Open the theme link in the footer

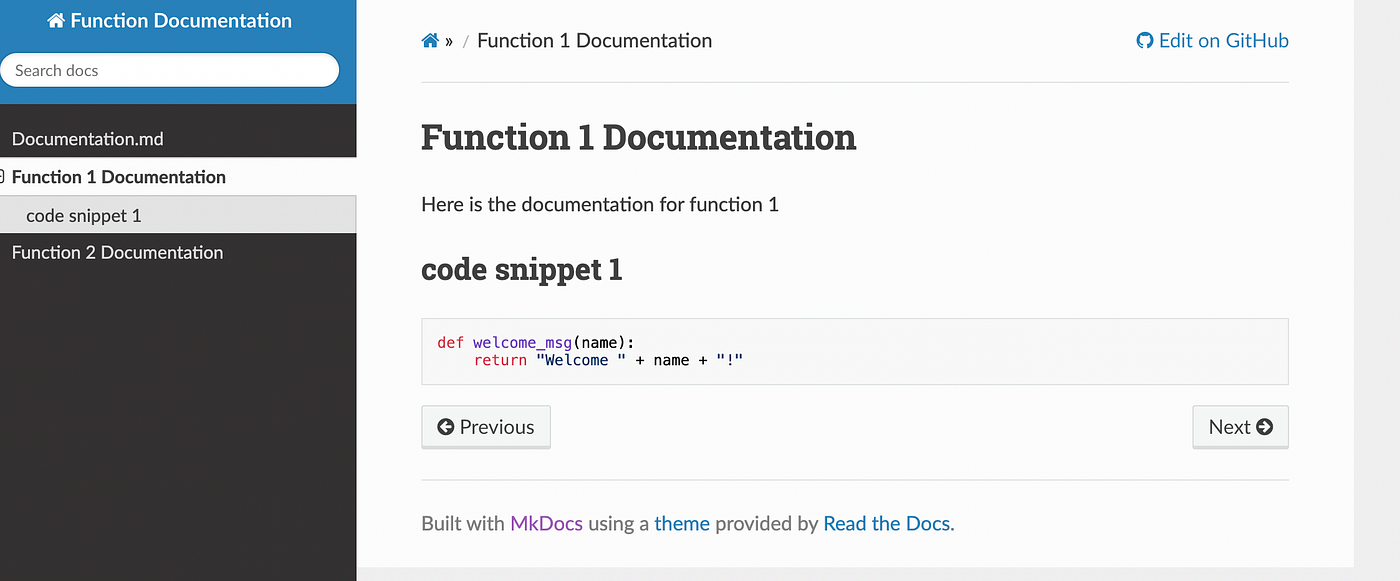click(x=682, y=523)
